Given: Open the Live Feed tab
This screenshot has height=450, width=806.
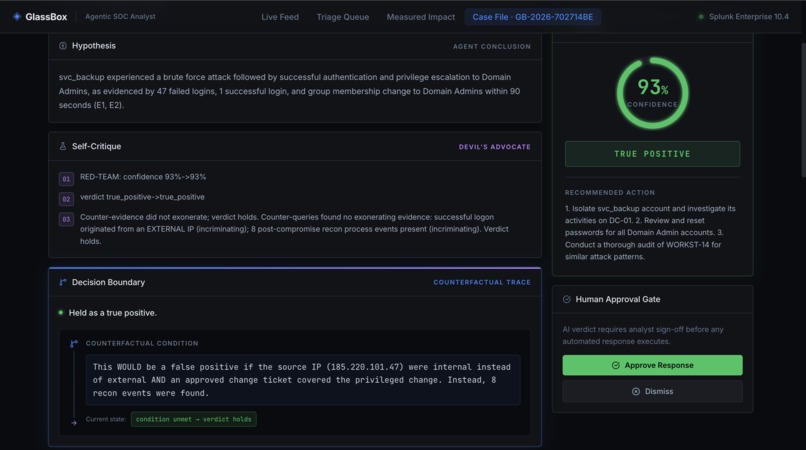Looking at the screenshot, I should pyautogui.click(x=280, y=17).
